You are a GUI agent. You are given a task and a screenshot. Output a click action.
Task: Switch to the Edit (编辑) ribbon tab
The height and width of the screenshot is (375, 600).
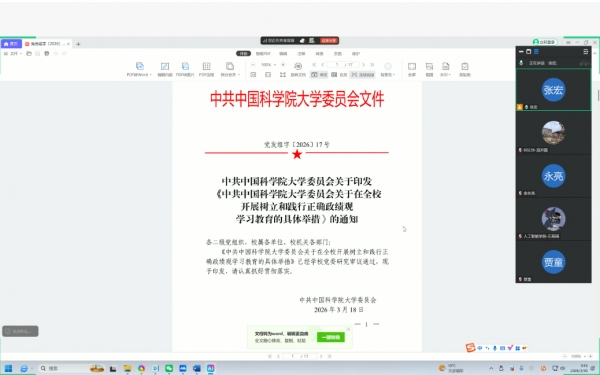coord(283,54)
